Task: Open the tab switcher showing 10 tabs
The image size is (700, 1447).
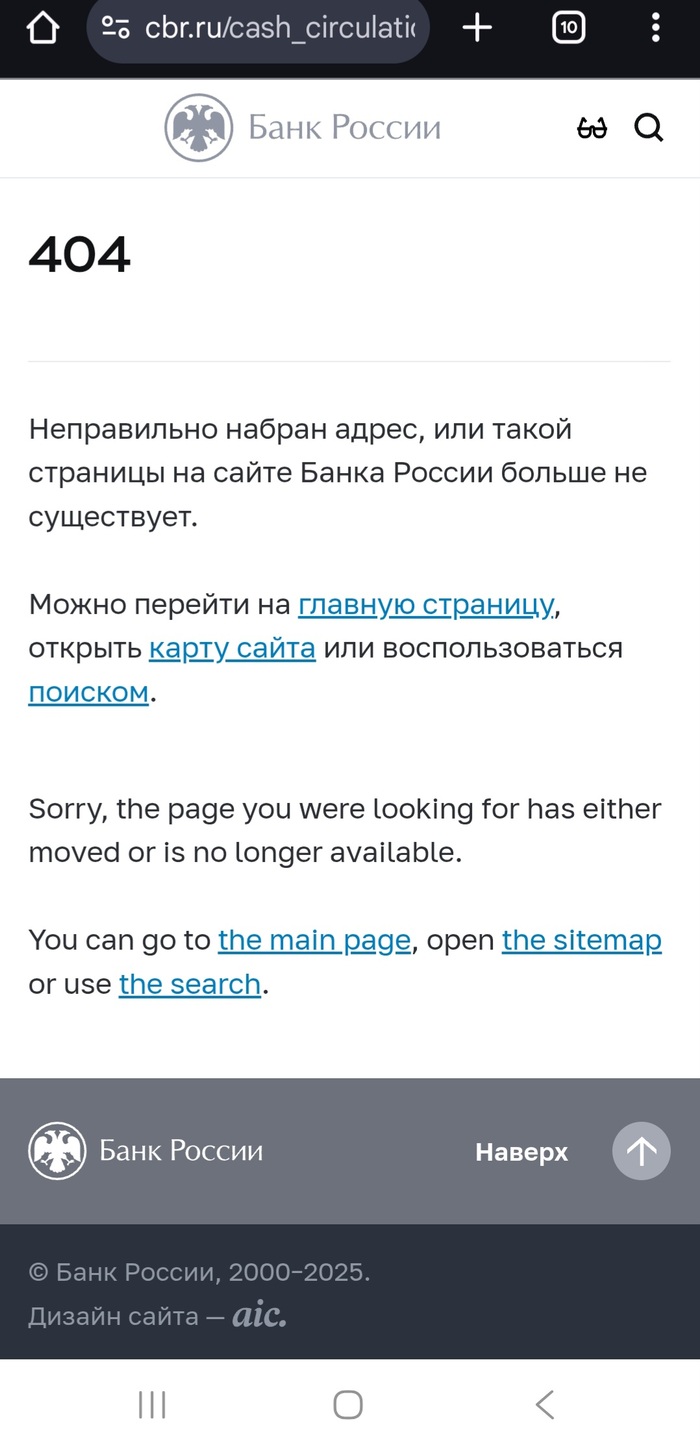Action: click(568, 29)
